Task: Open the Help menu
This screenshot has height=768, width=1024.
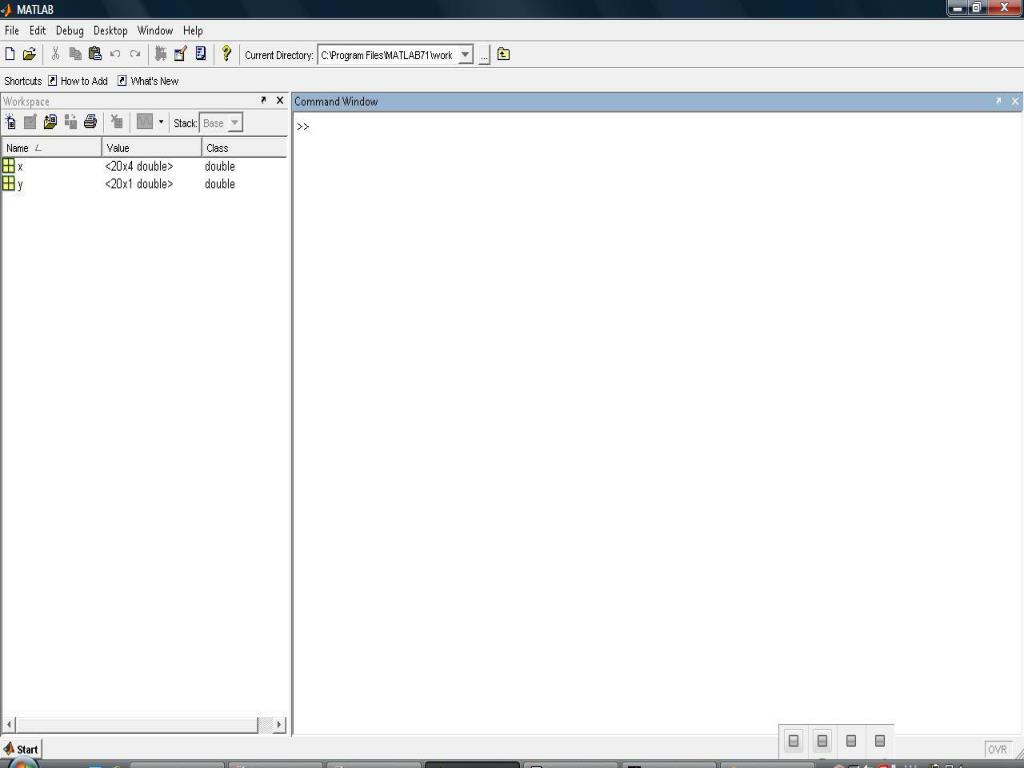Action: [x=193, y=31]
